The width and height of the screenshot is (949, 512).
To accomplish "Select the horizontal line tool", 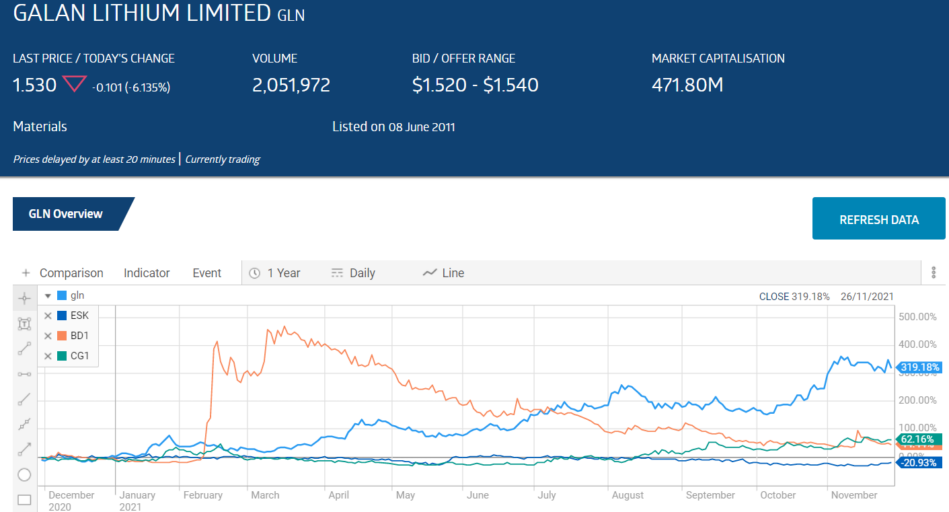I will point(24,374).
